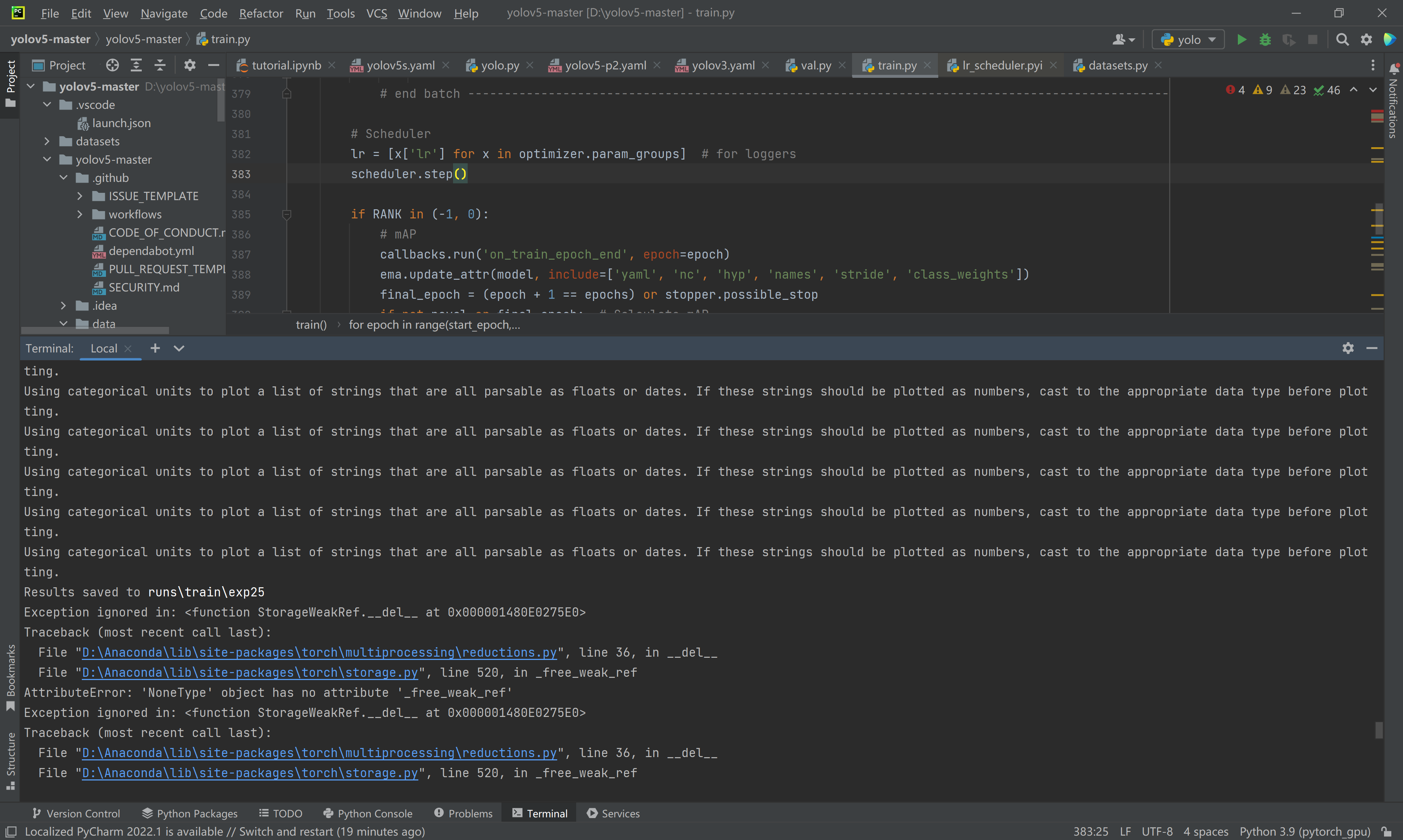Collapse all in Project tree toolbar
Screen dimensions: 1403x840
click(160, 65)
